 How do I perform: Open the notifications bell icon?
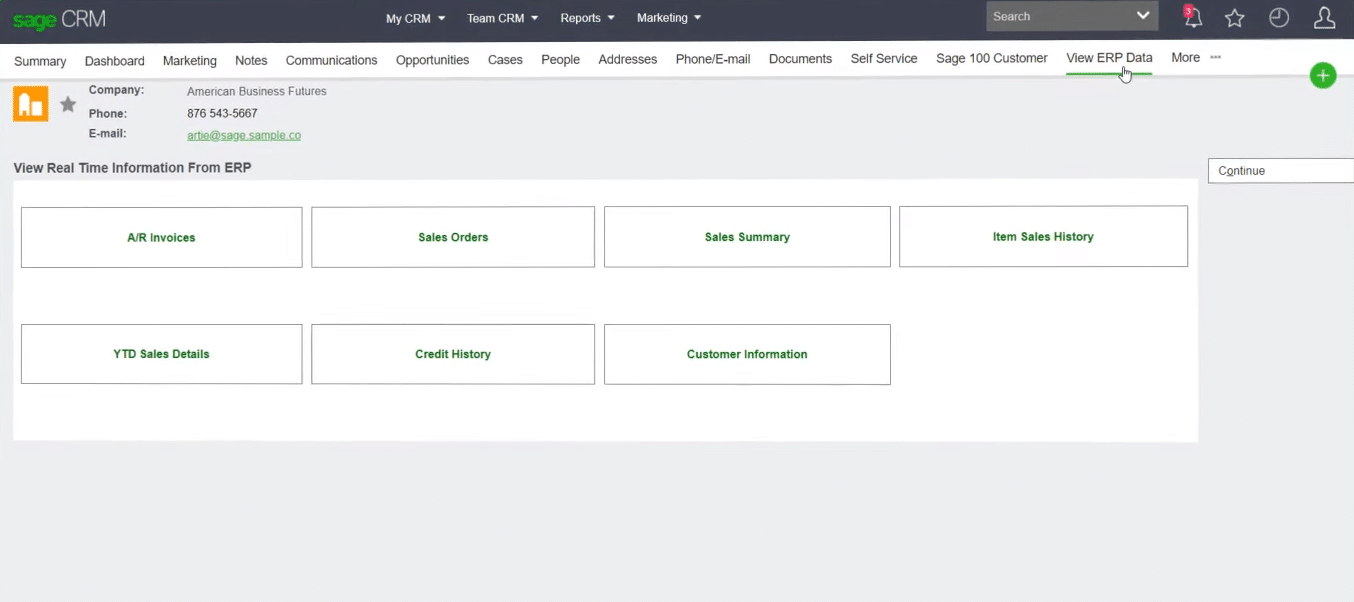1192,17
